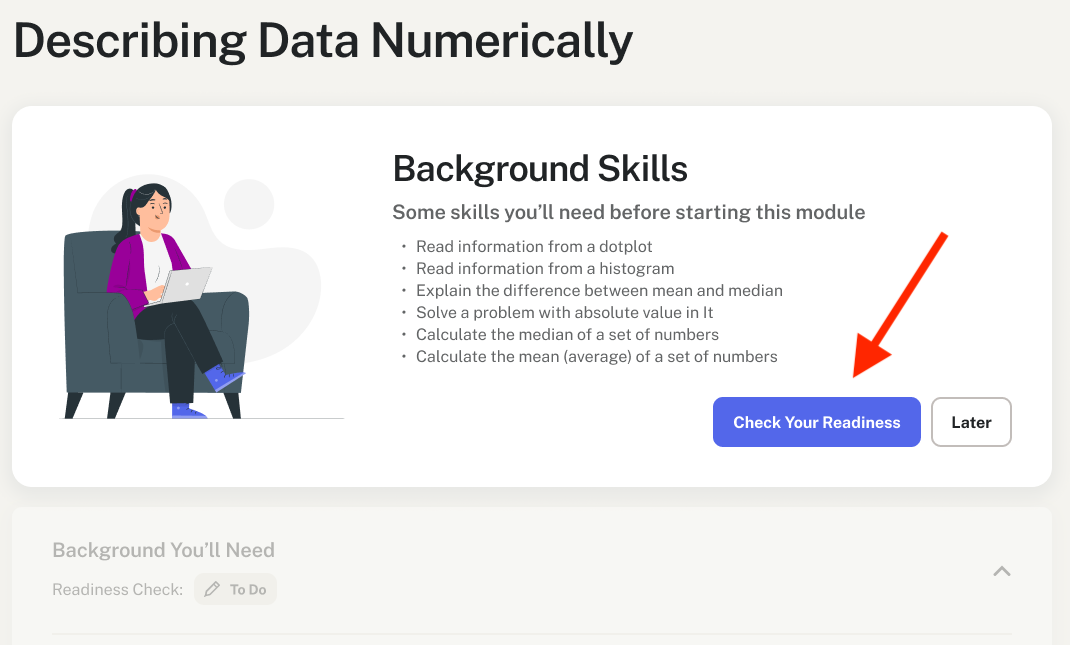This screenshot has width=1070, height=645.
Task: Click the "Describing Data Numerically" page title
Action: click(323, 42)
